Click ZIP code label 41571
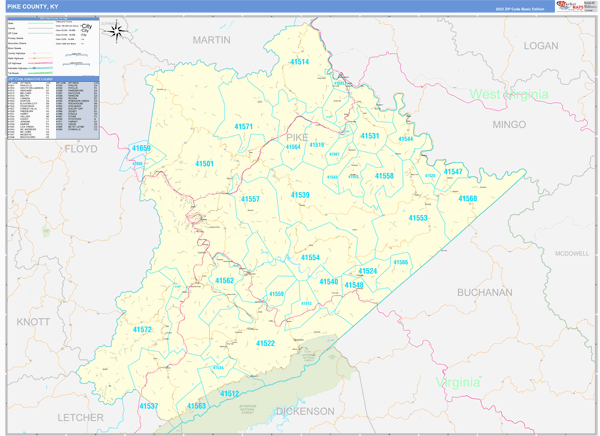The image size is (600, 436). (243, 126)
